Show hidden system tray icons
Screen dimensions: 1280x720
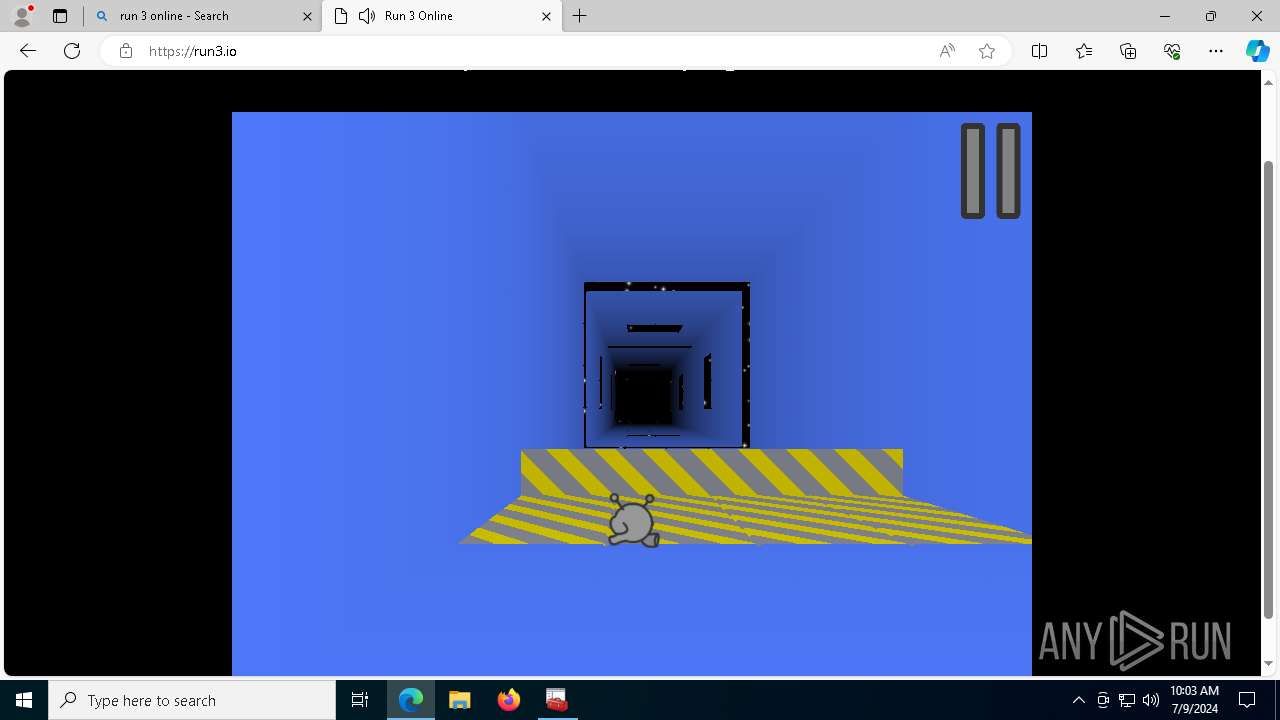[x=1078, y=700]
